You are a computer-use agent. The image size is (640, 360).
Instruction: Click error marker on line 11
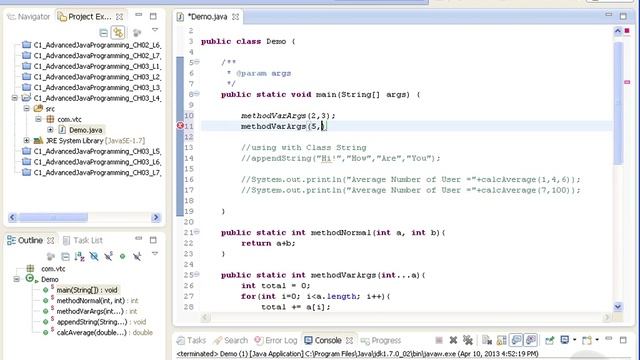pos(180,126)
